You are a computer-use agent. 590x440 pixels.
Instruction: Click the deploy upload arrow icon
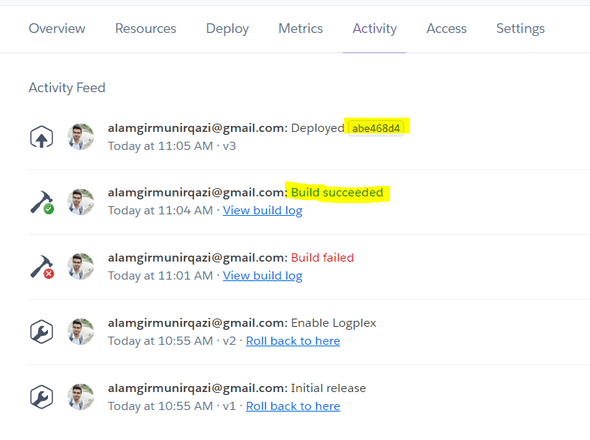tap(41, 137)
